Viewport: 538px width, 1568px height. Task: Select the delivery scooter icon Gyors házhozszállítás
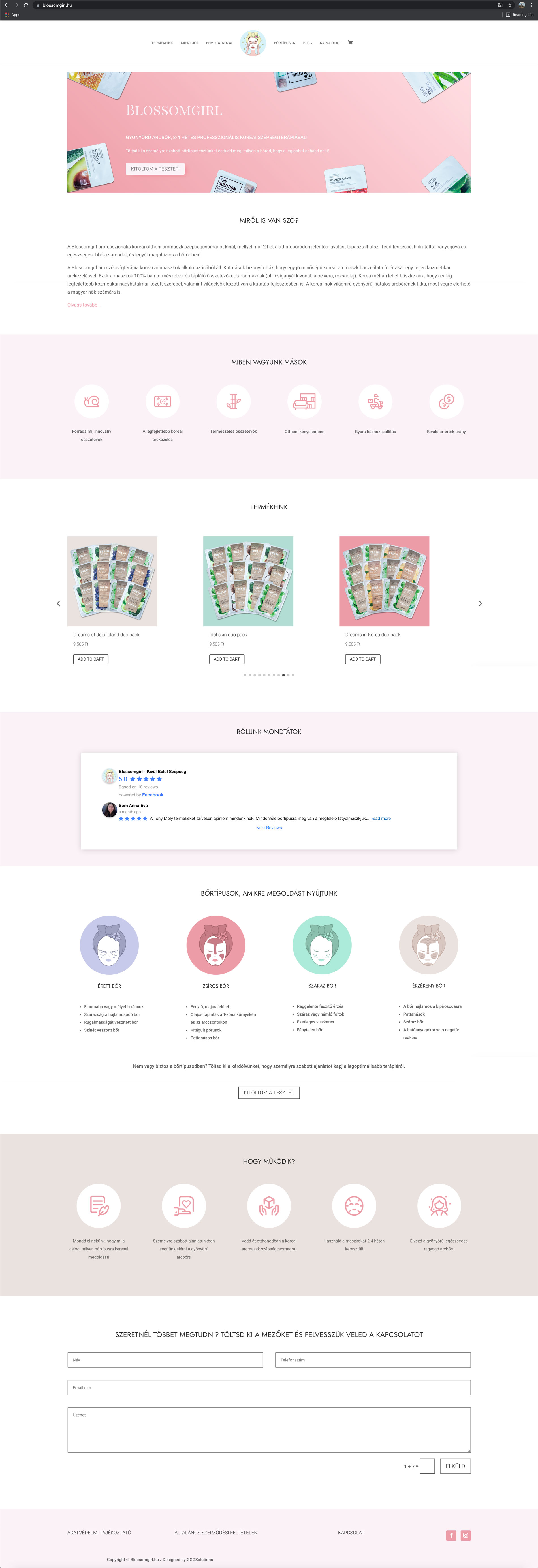pyautogui.click(x=375, y=402)
